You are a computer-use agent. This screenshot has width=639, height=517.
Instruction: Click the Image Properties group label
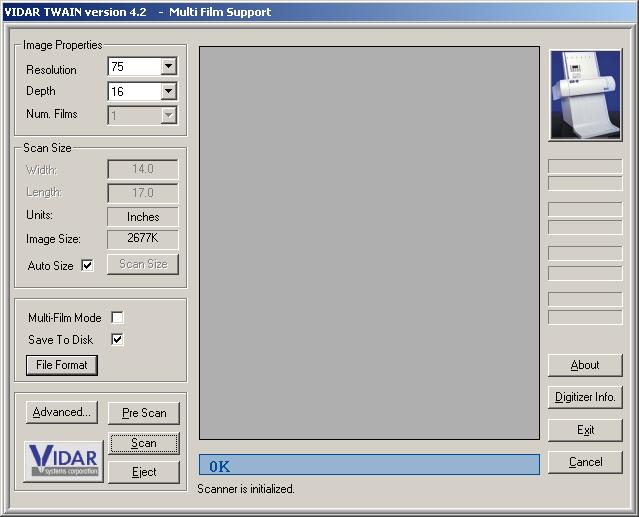point(62,45)
